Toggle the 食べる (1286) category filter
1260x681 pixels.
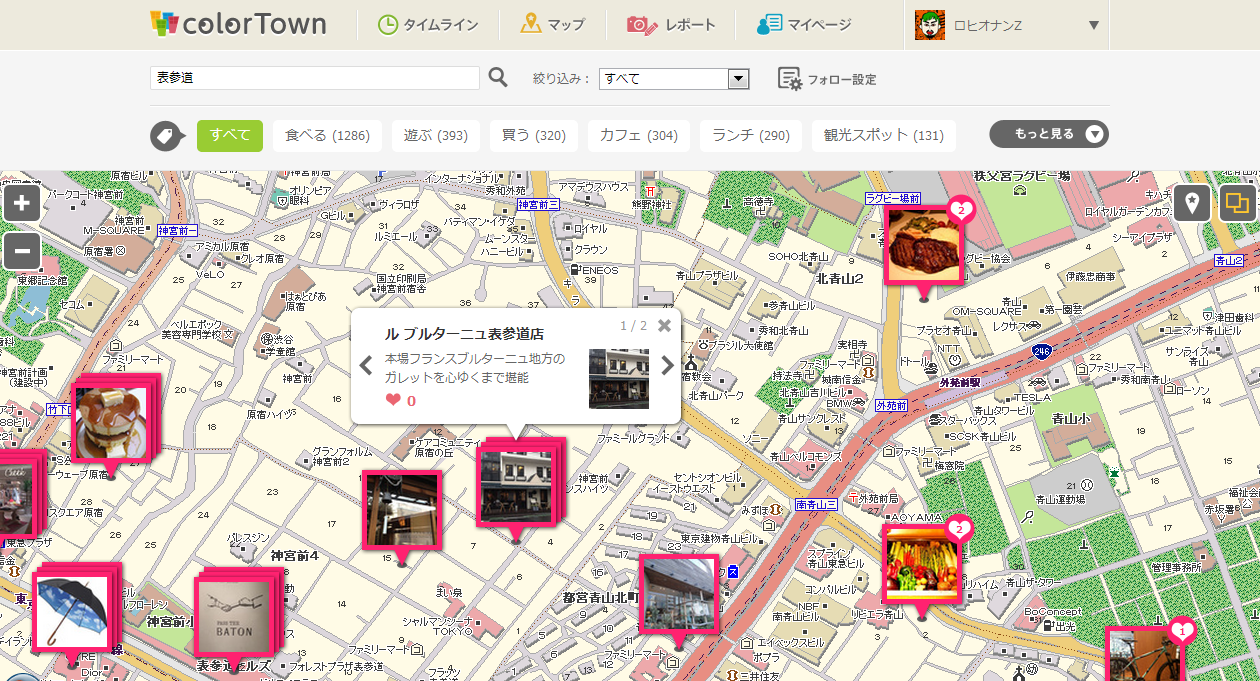[327, 135]
